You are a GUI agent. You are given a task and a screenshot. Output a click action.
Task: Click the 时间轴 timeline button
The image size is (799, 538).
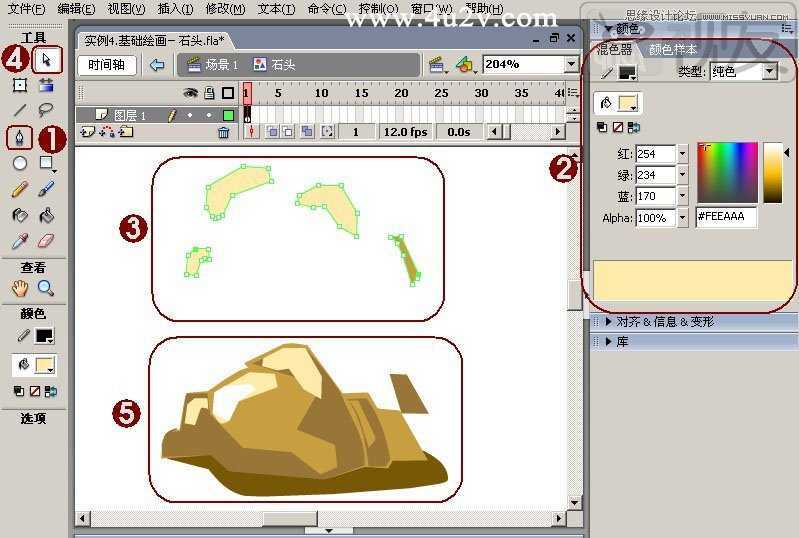click(106, 65)
